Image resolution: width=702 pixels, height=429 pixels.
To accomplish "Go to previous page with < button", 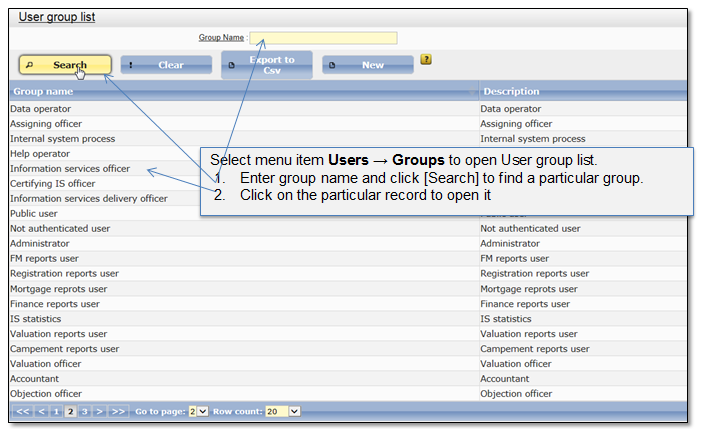I will 41,411.
